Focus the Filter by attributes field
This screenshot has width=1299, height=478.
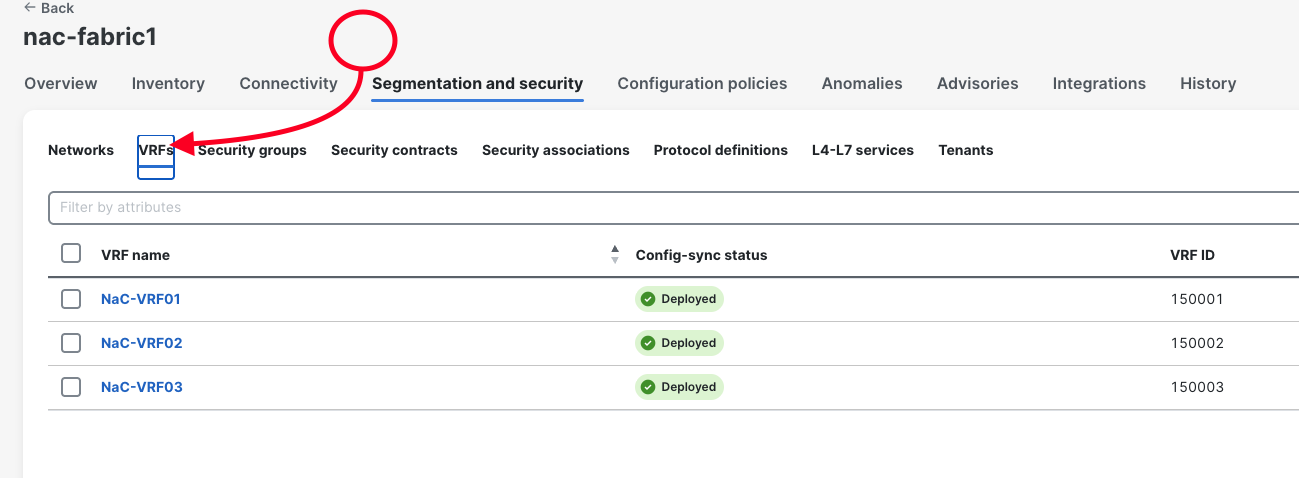(x=673, y=207)
